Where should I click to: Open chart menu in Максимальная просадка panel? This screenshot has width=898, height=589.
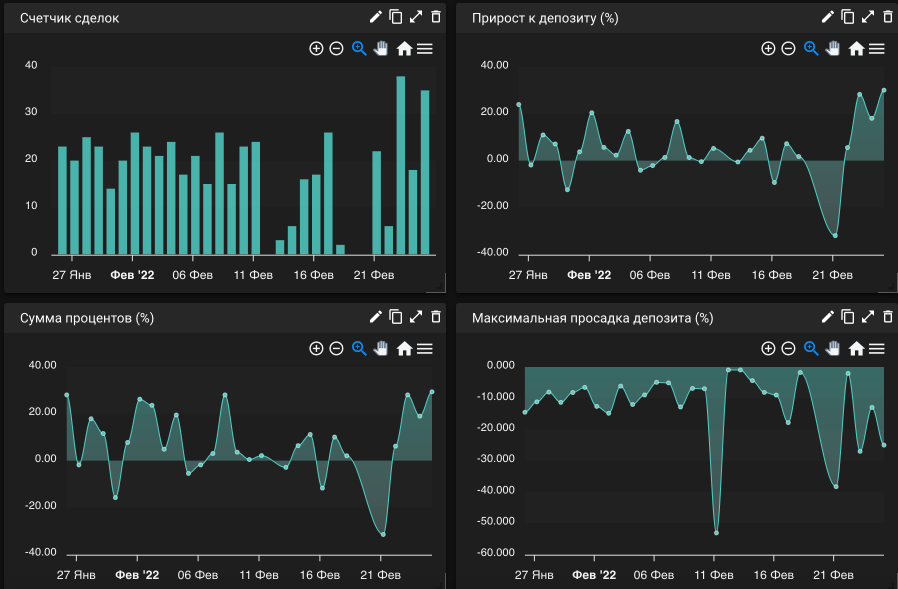tap(877, 348)
